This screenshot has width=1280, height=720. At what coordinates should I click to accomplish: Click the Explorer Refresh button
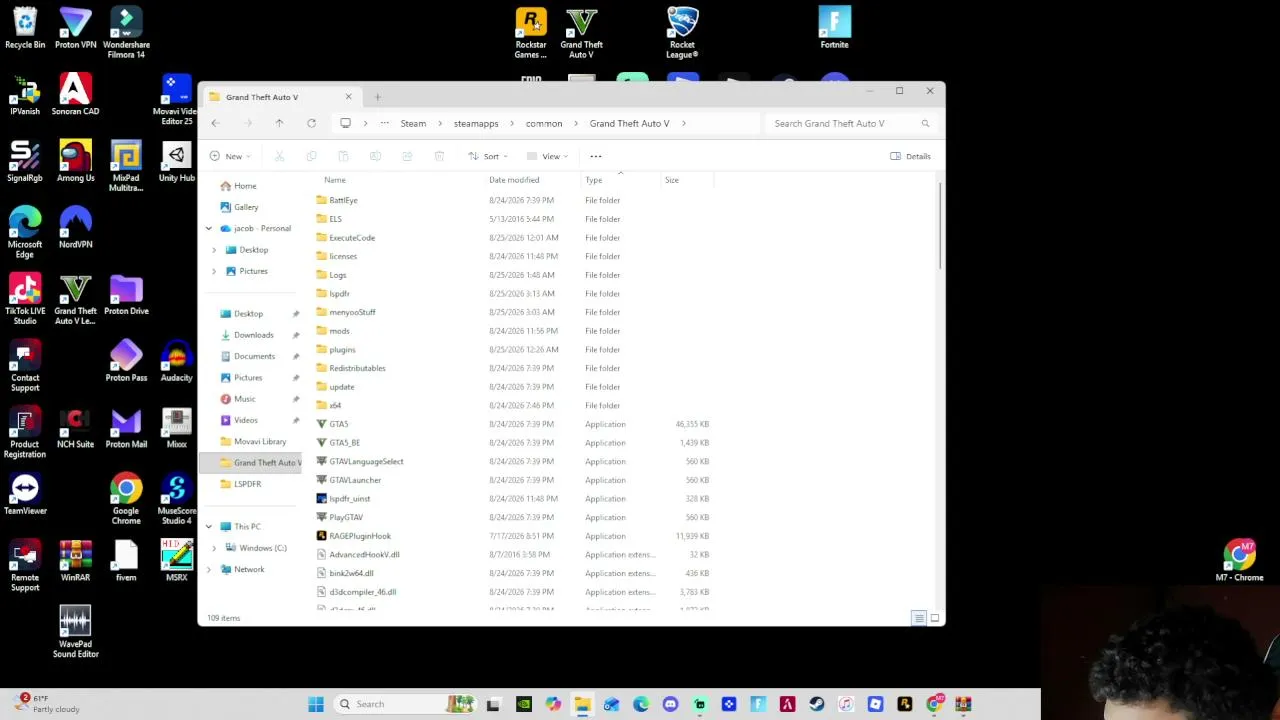[x=311, y=123]
